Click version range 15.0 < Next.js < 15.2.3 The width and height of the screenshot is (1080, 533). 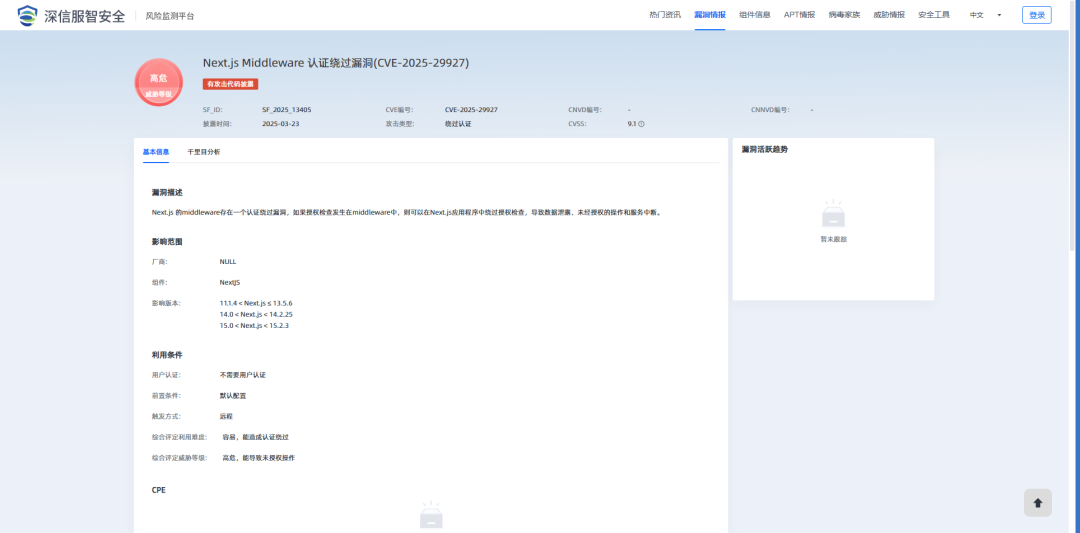click(254, 325)
